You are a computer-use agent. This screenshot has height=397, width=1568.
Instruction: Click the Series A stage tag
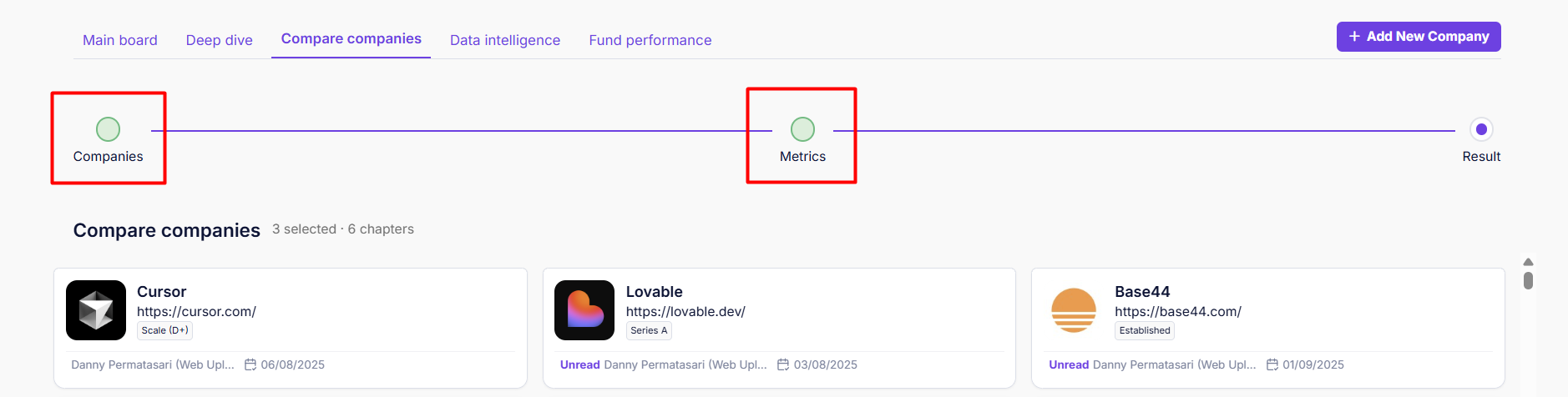point(649,330)
